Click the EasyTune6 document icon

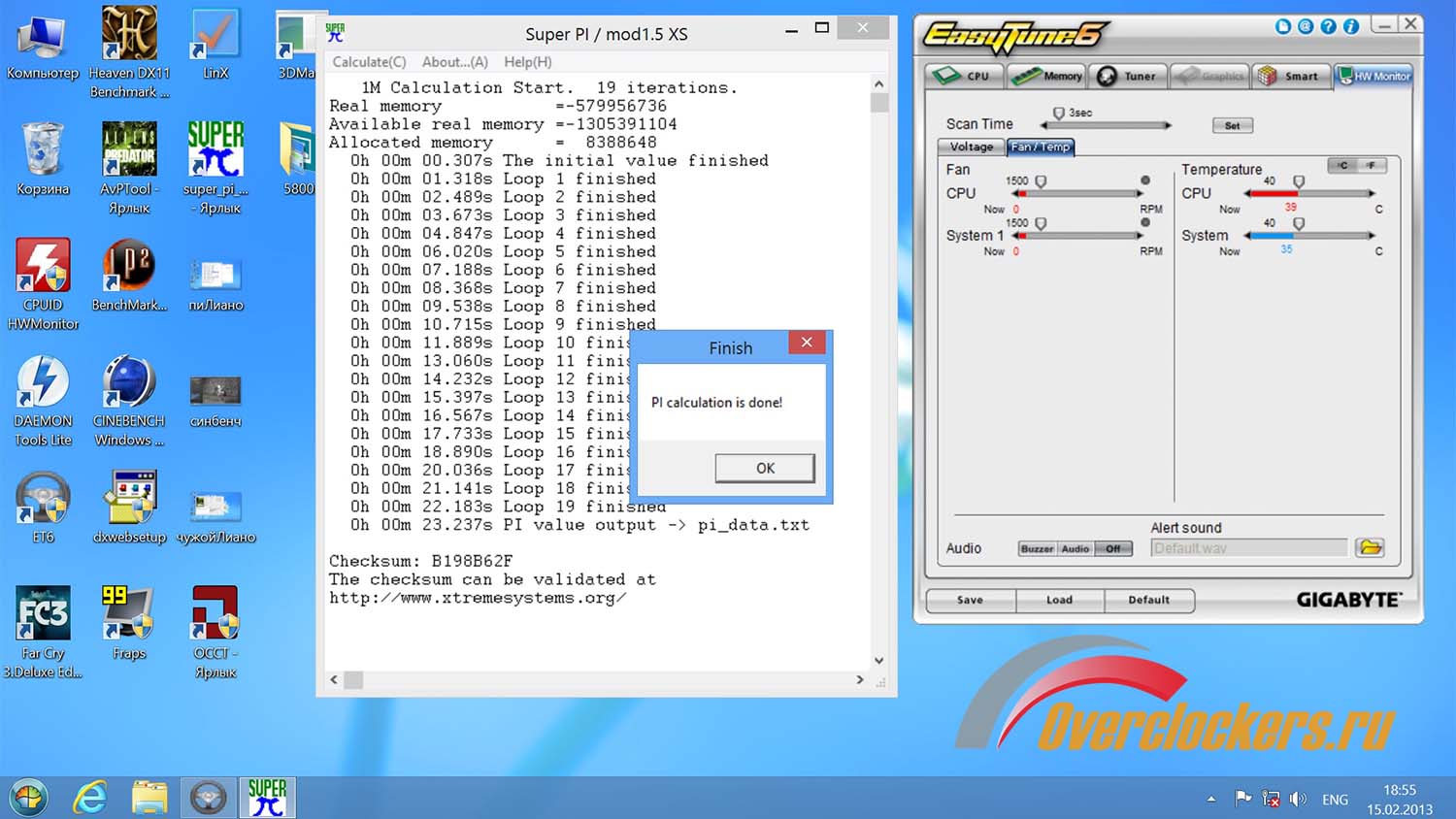click(x=1283, y=26)
